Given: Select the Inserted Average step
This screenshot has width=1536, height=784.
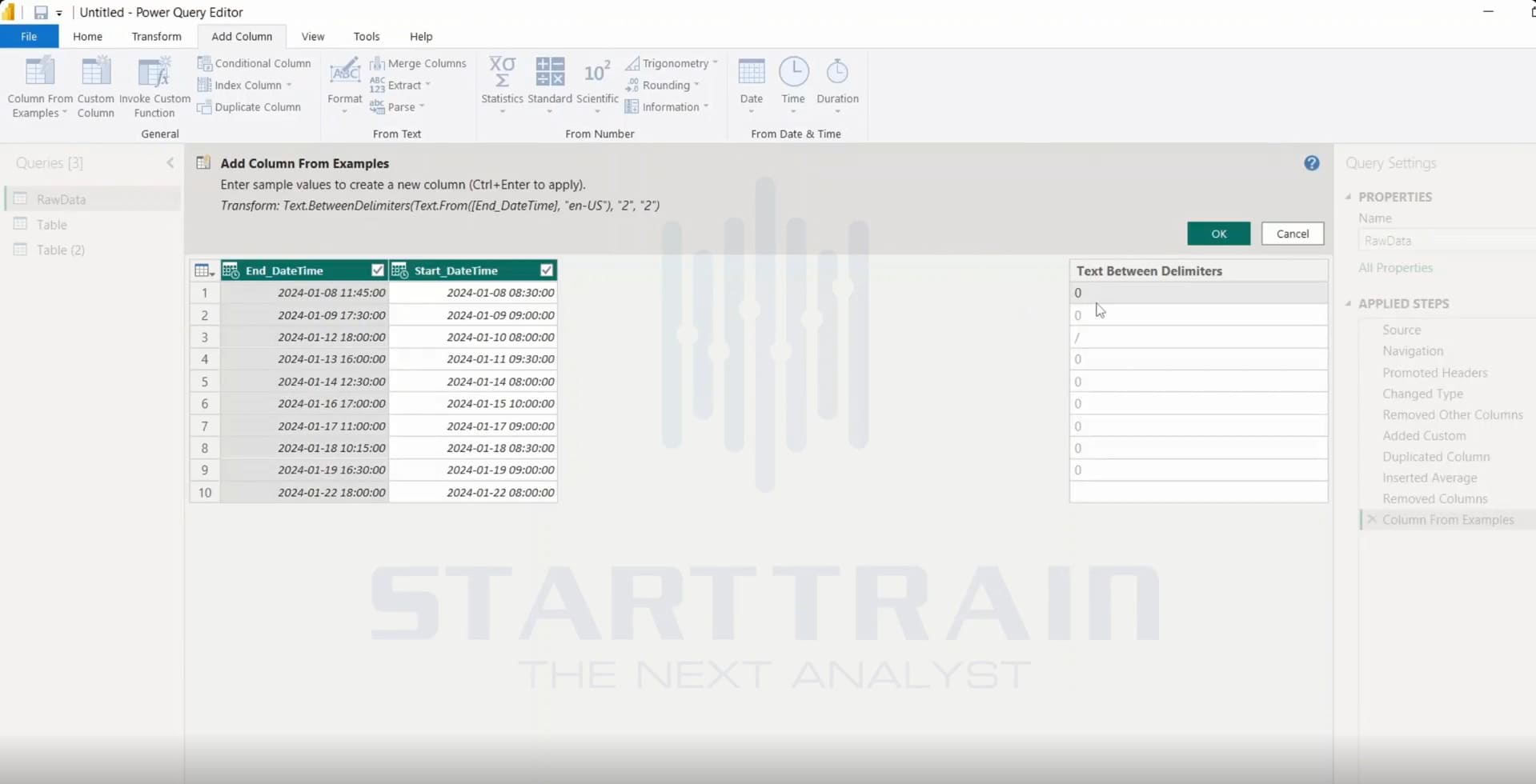Looking at the screenshot, I should [x=1430, y=478].
